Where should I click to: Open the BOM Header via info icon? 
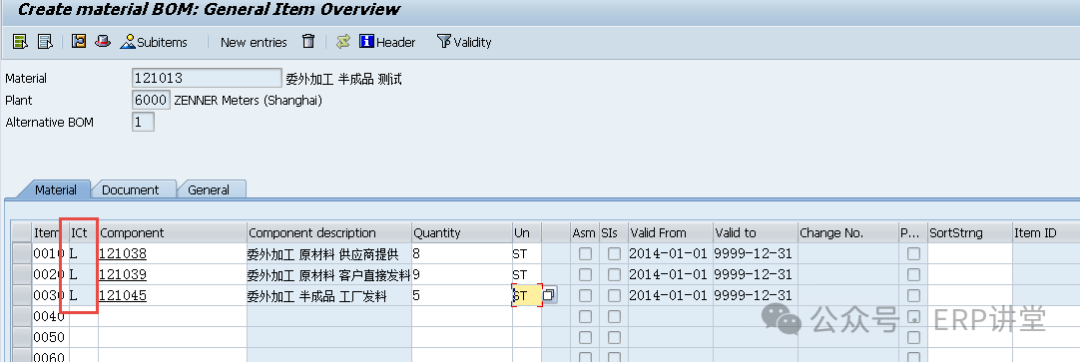coord(387,42)
